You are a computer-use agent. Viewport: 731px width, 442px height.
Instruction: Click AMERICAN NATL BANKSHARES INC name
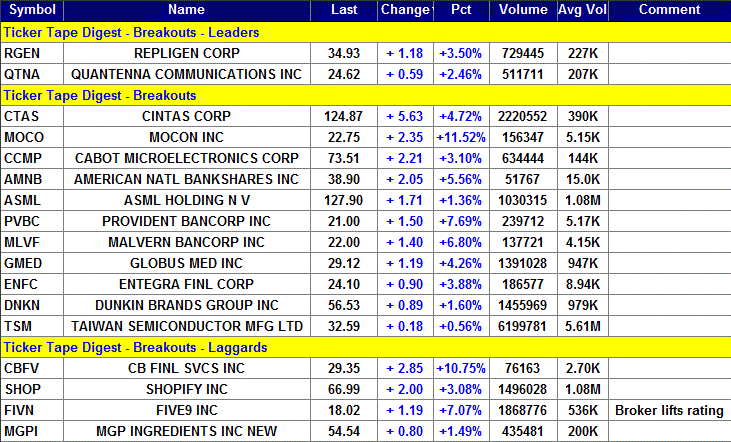(186, 179)
